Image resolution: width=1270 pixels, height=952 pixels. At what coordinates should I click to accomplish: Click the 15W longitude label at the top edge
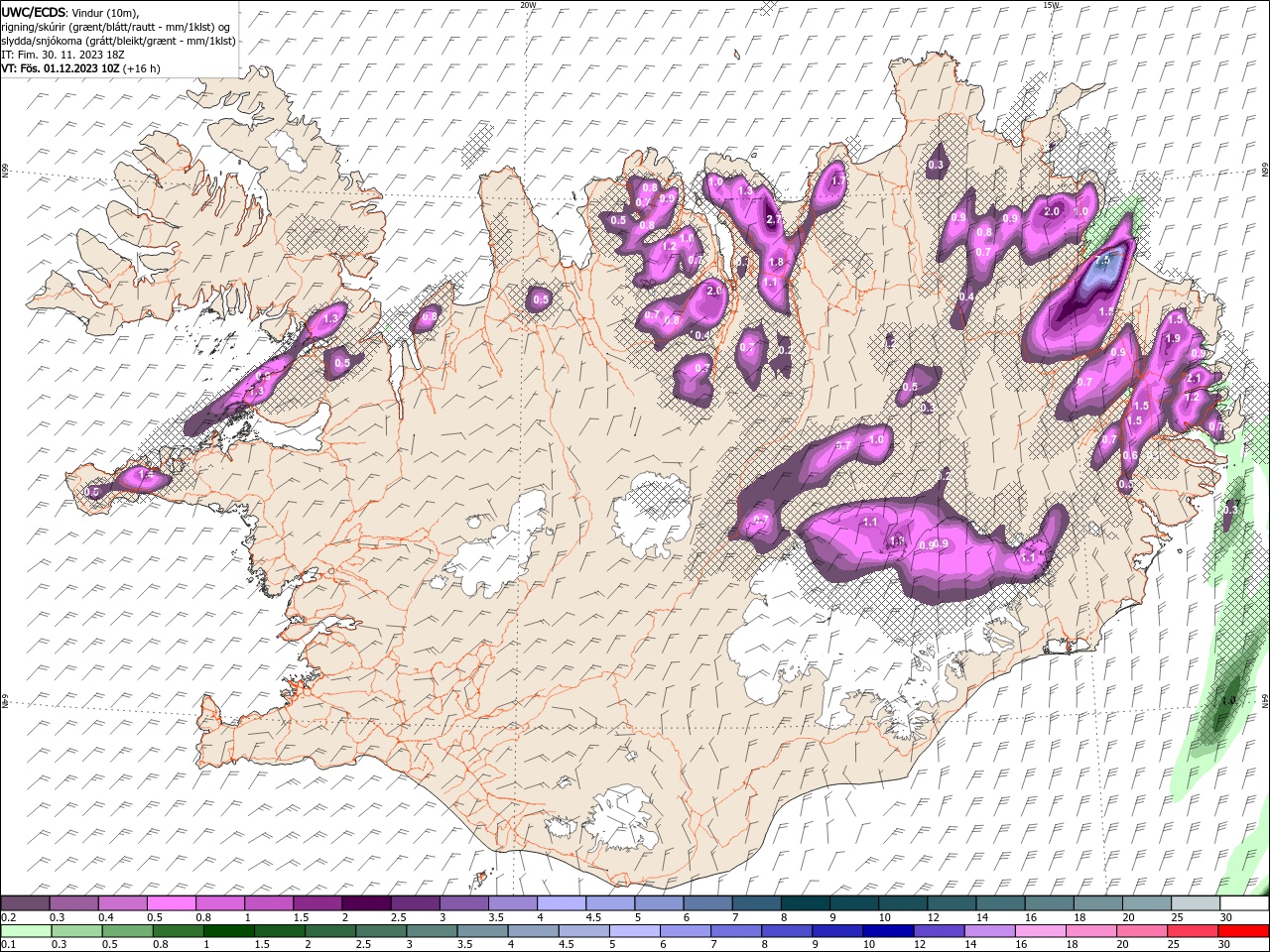(x=1051, y=5)
